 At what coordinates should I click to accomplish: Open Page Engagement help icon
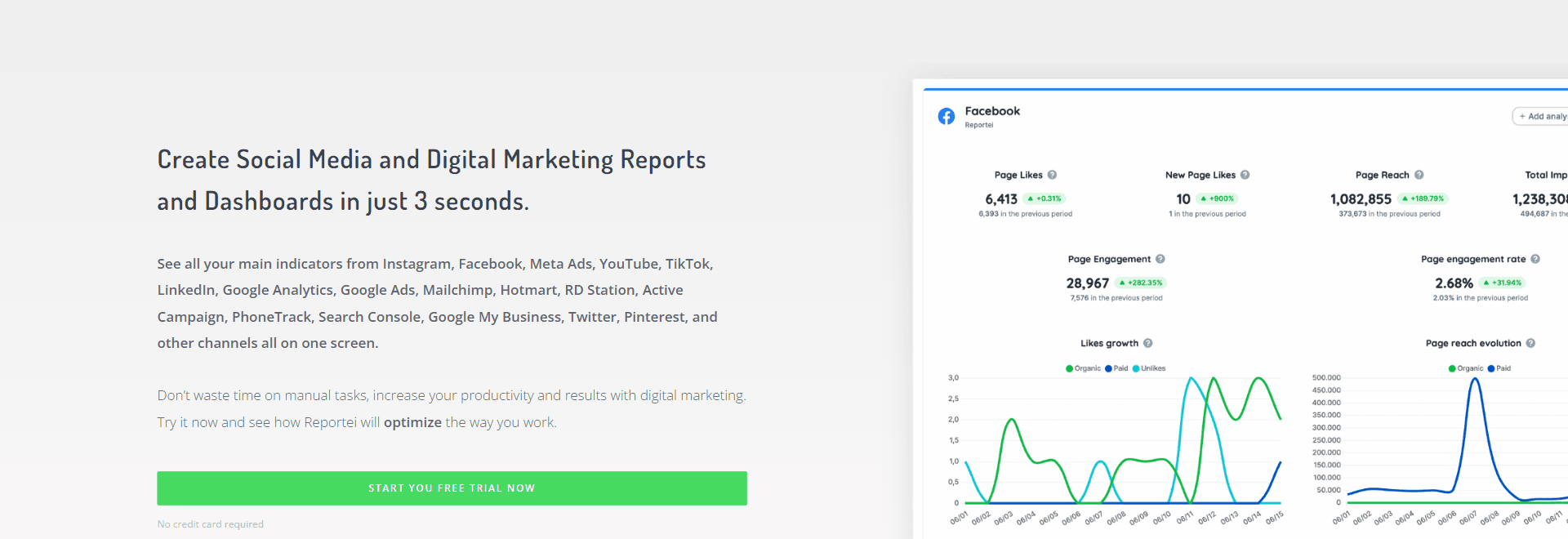[x=1160, y=259]
